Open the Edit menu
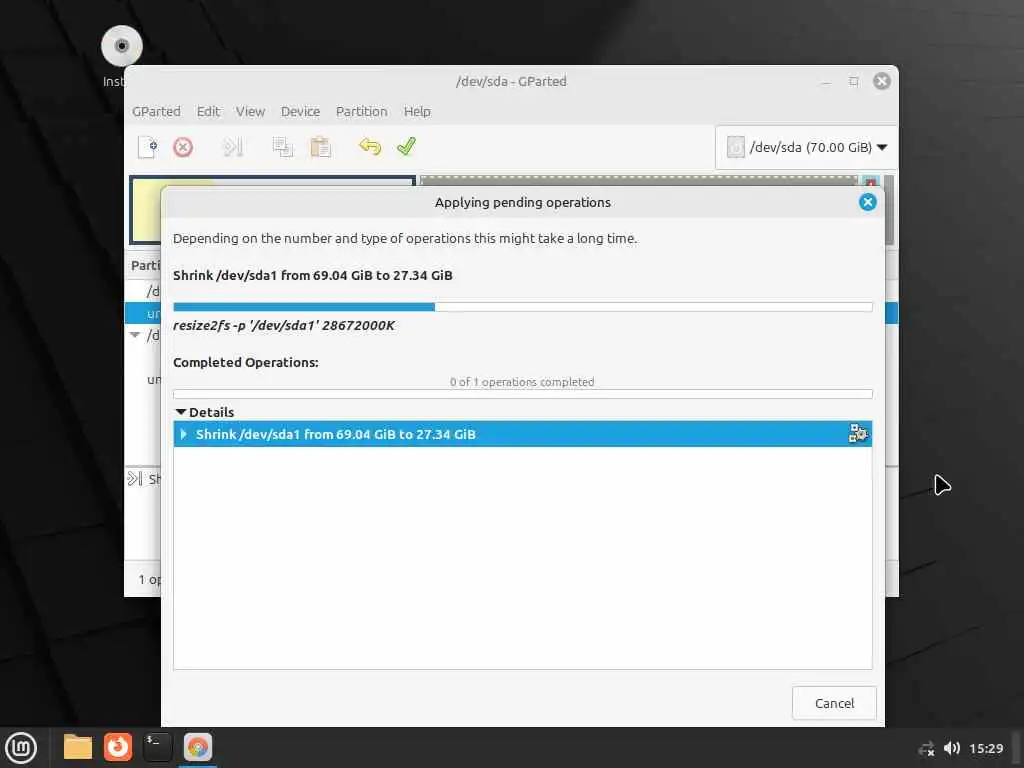This screenshot has height=768, width=1024. click(x=208, y=112)
